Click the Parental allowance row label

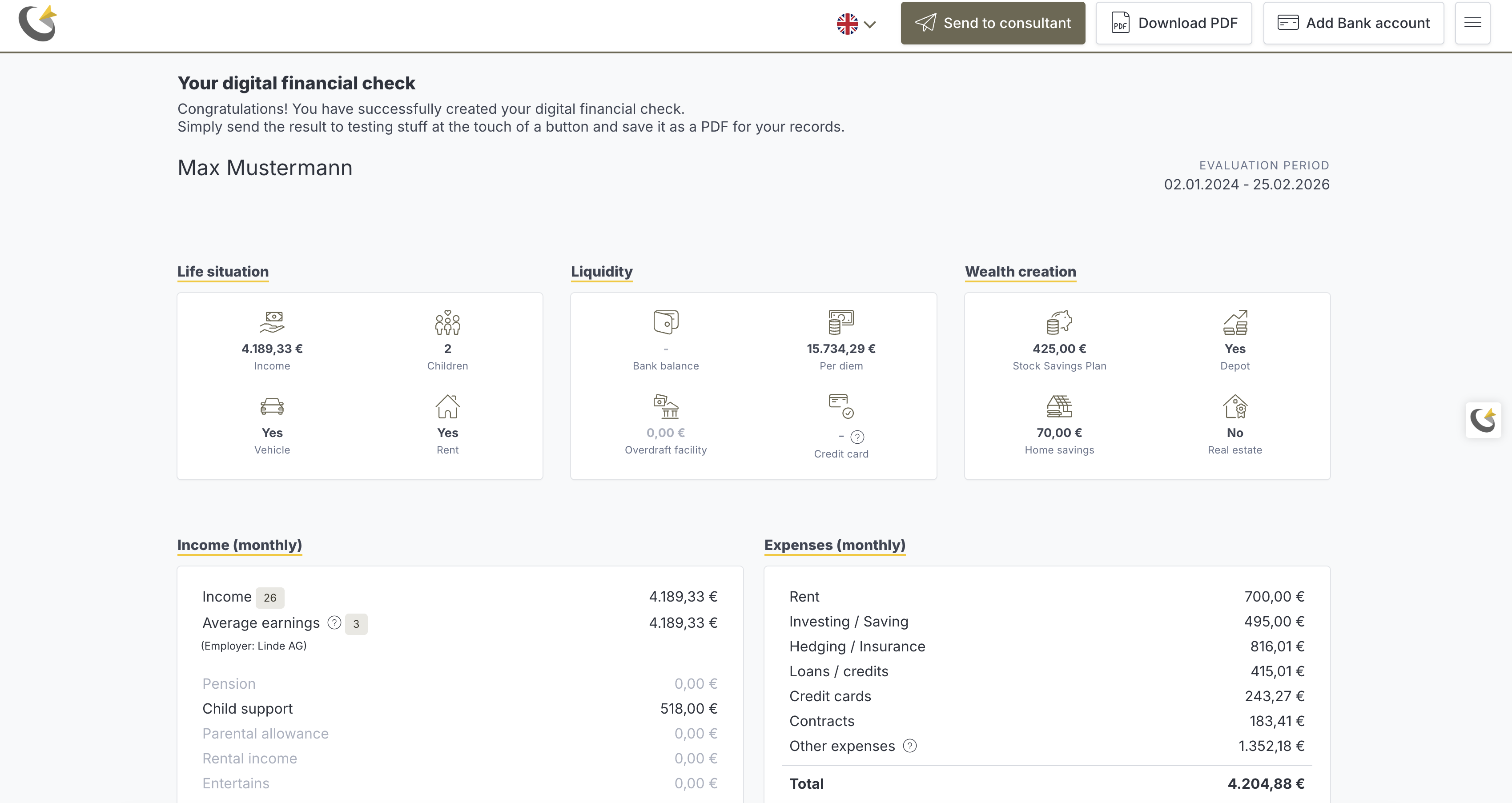click(x=265, y=734)
